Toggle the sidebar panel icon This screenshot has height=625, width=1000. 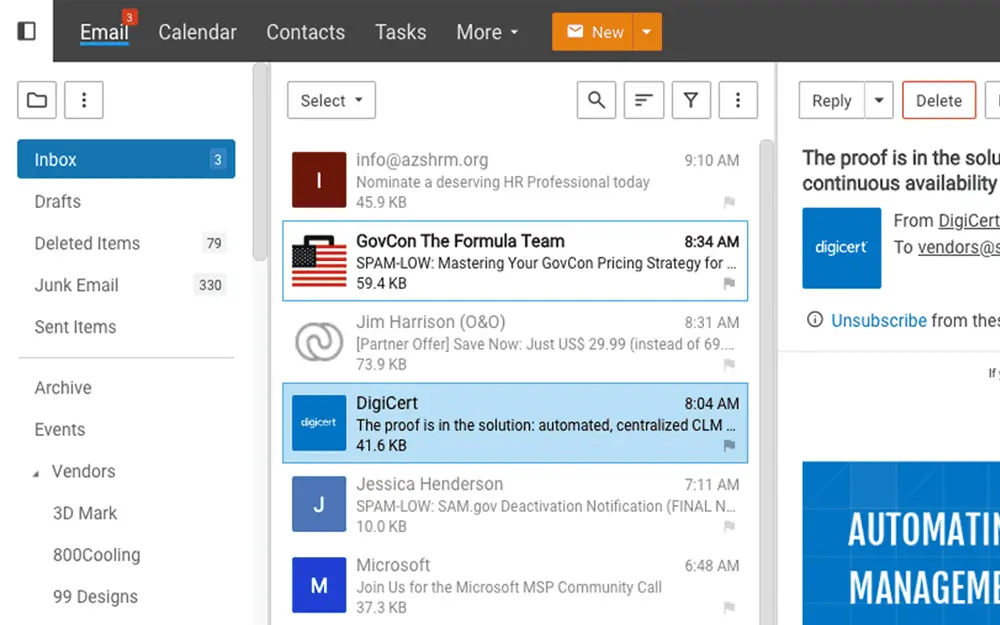pos(26,31)
